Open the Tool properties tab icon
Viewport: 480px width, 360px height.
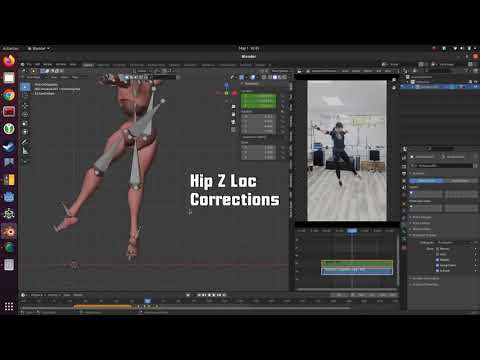pyautogui.click(x=404, y=149)
